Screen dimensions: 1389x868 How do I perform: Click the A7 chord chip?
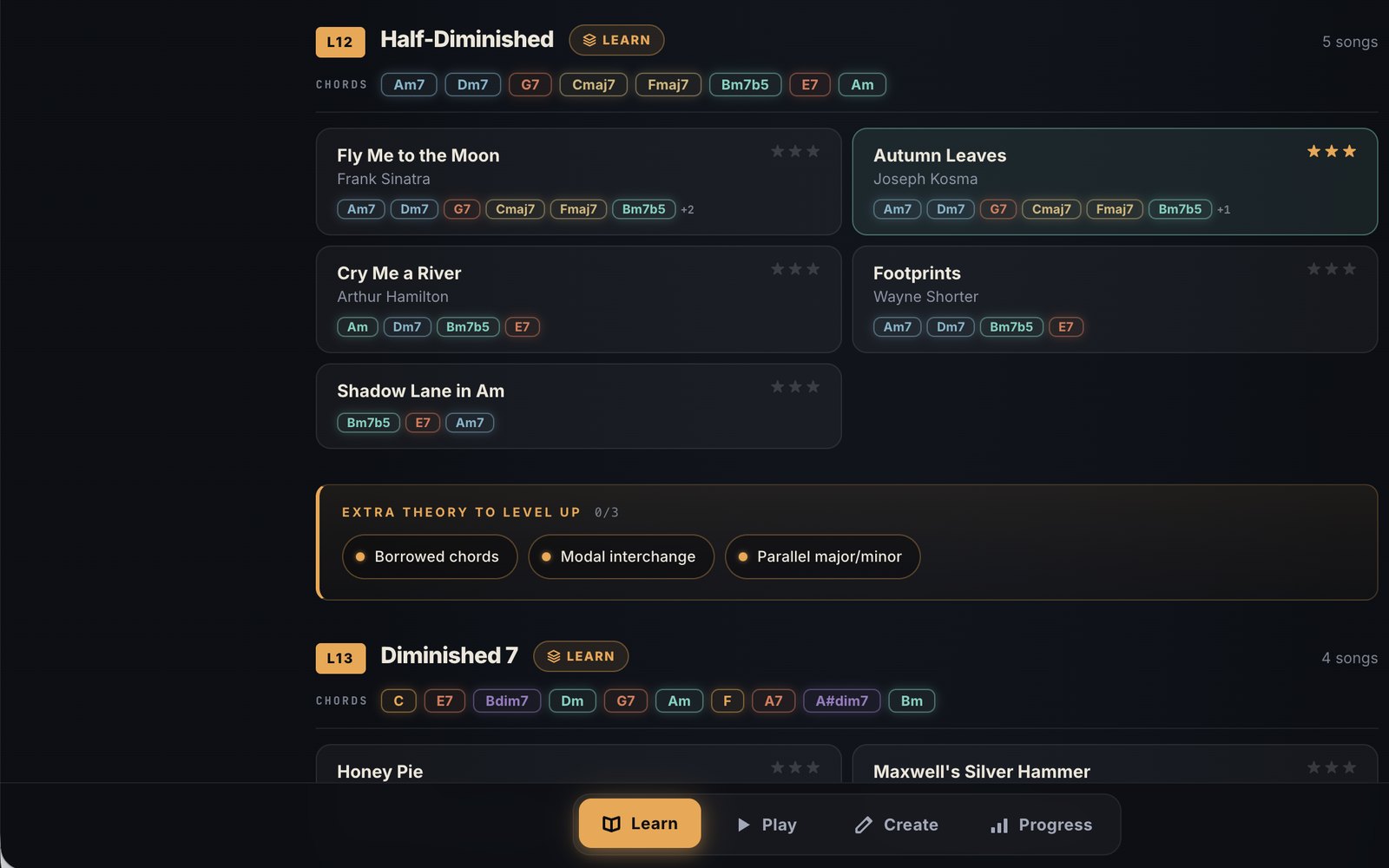point(773,700)
